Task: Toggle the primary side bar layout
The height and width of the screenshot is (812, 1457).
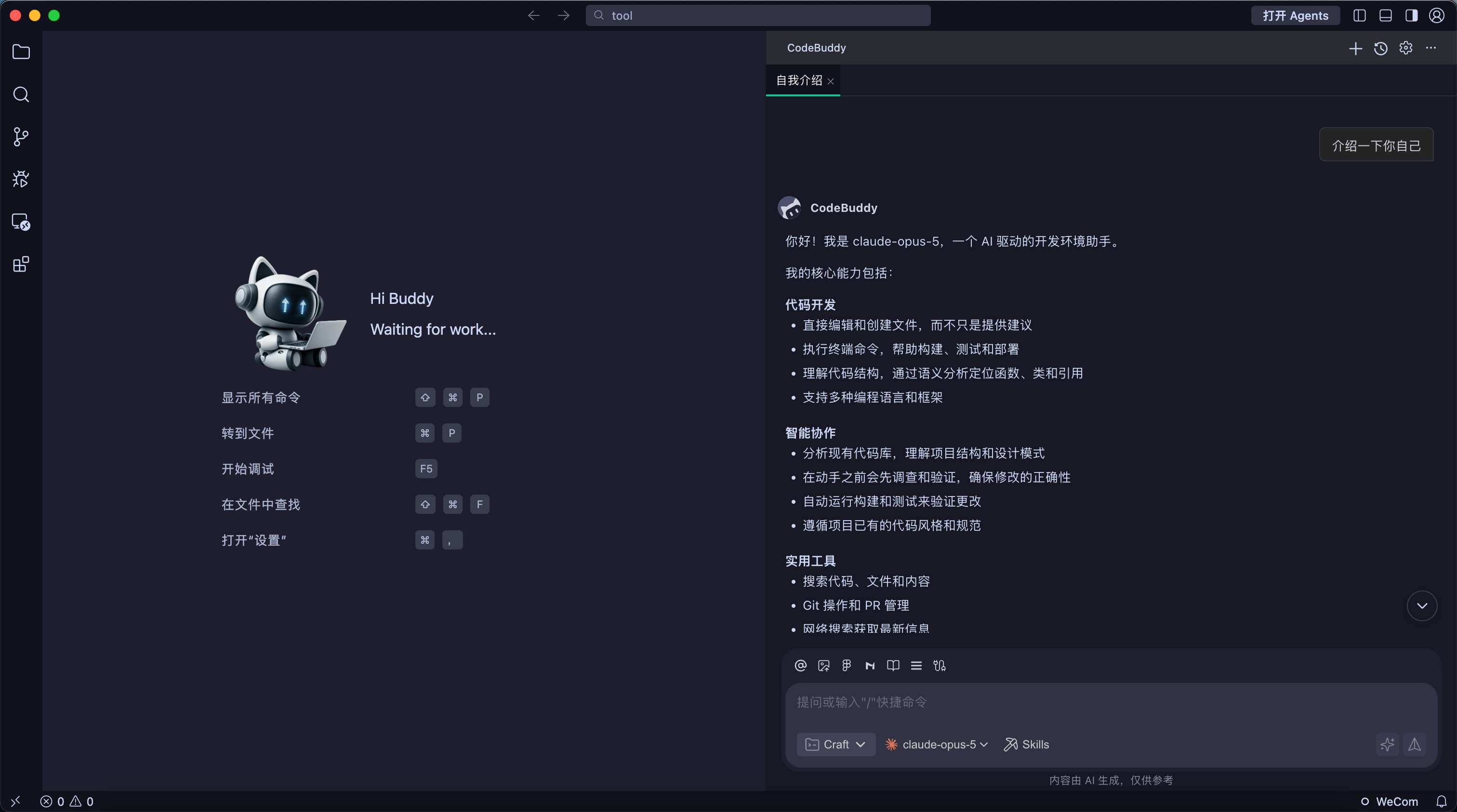Action: tap(1360, 15)
